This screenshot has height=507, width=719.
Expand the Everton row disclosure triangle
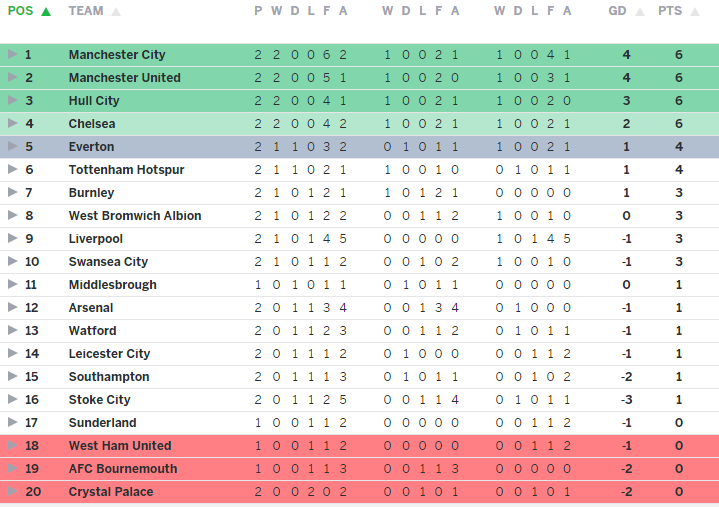click(12, 147)
